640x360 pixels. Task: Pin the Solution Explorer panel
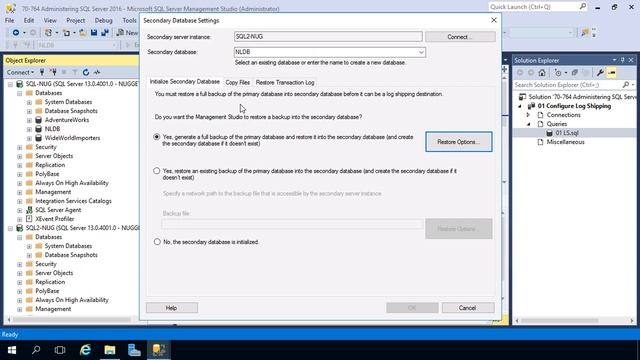click(622, 60)
